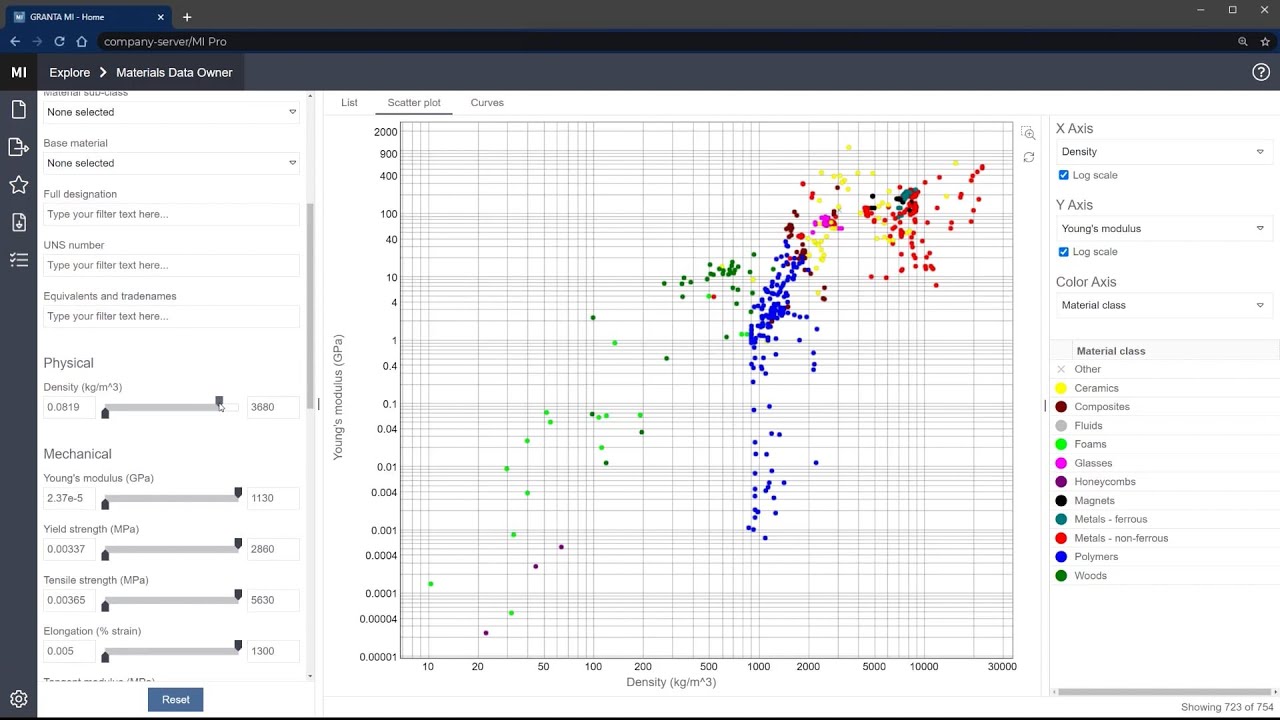Click Tensile strength slider maximum handle
Image resolution: width=1280 pixels, height=720 pixels.
238,595
